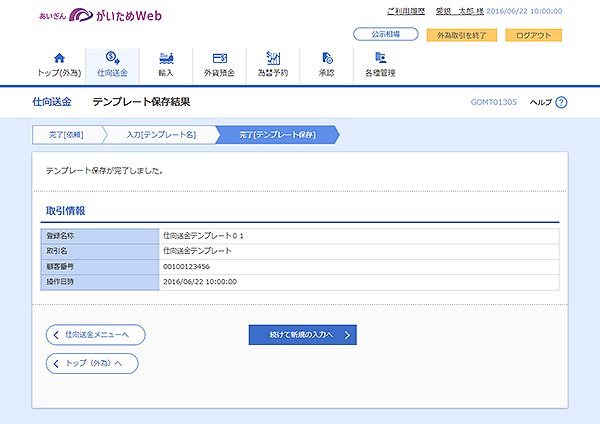Viewport: 600px width, 424px height.
Task: Select the 完了[依頼] step
Action: [66, 135]
